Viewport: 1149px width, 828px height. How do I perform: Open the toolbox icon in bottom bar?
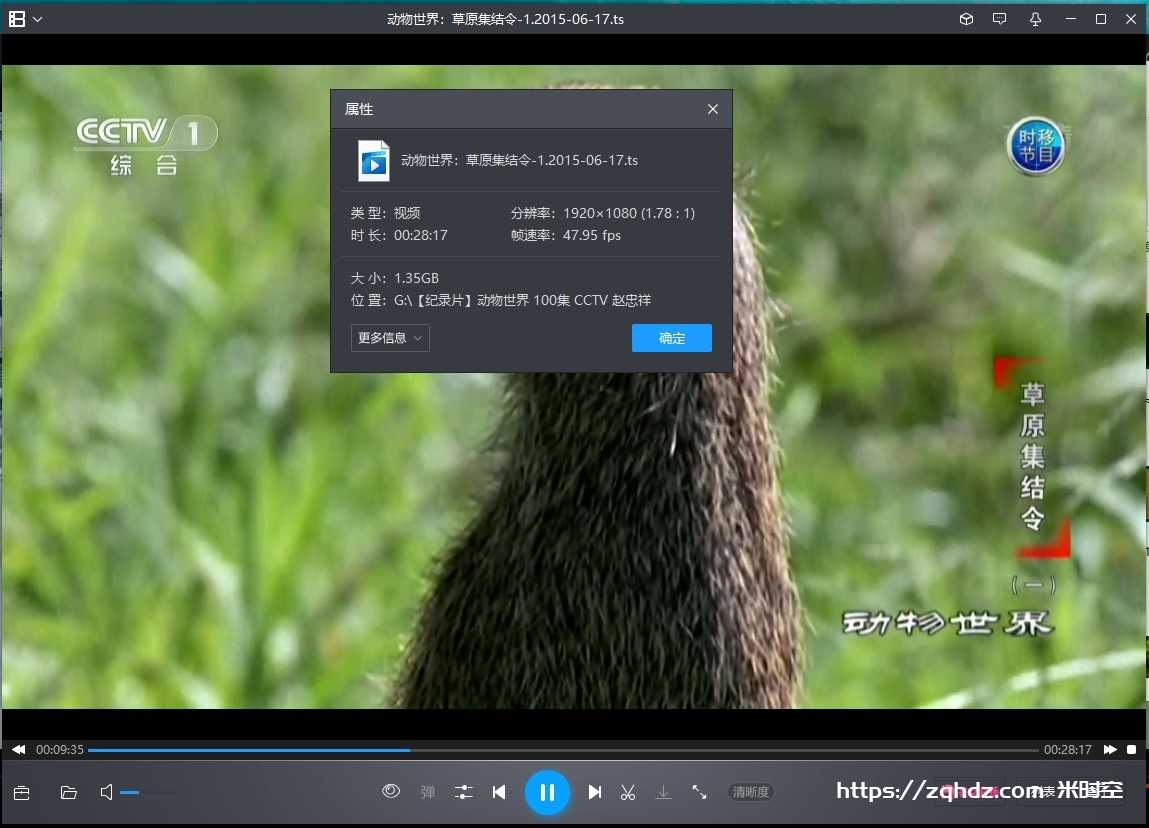coord(21,793)
